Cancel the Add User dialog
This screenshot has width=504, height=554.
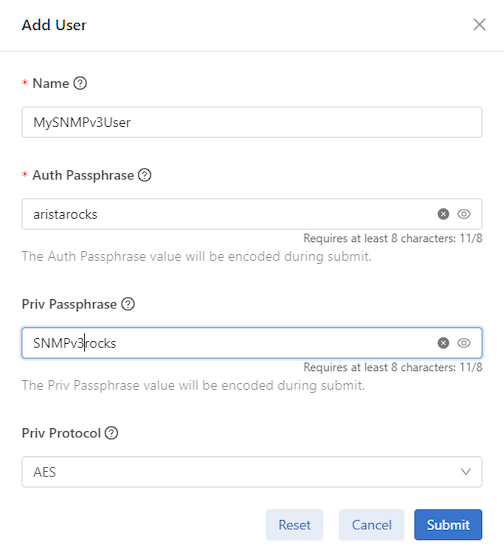pyautogui.click(x=371, y=525)
